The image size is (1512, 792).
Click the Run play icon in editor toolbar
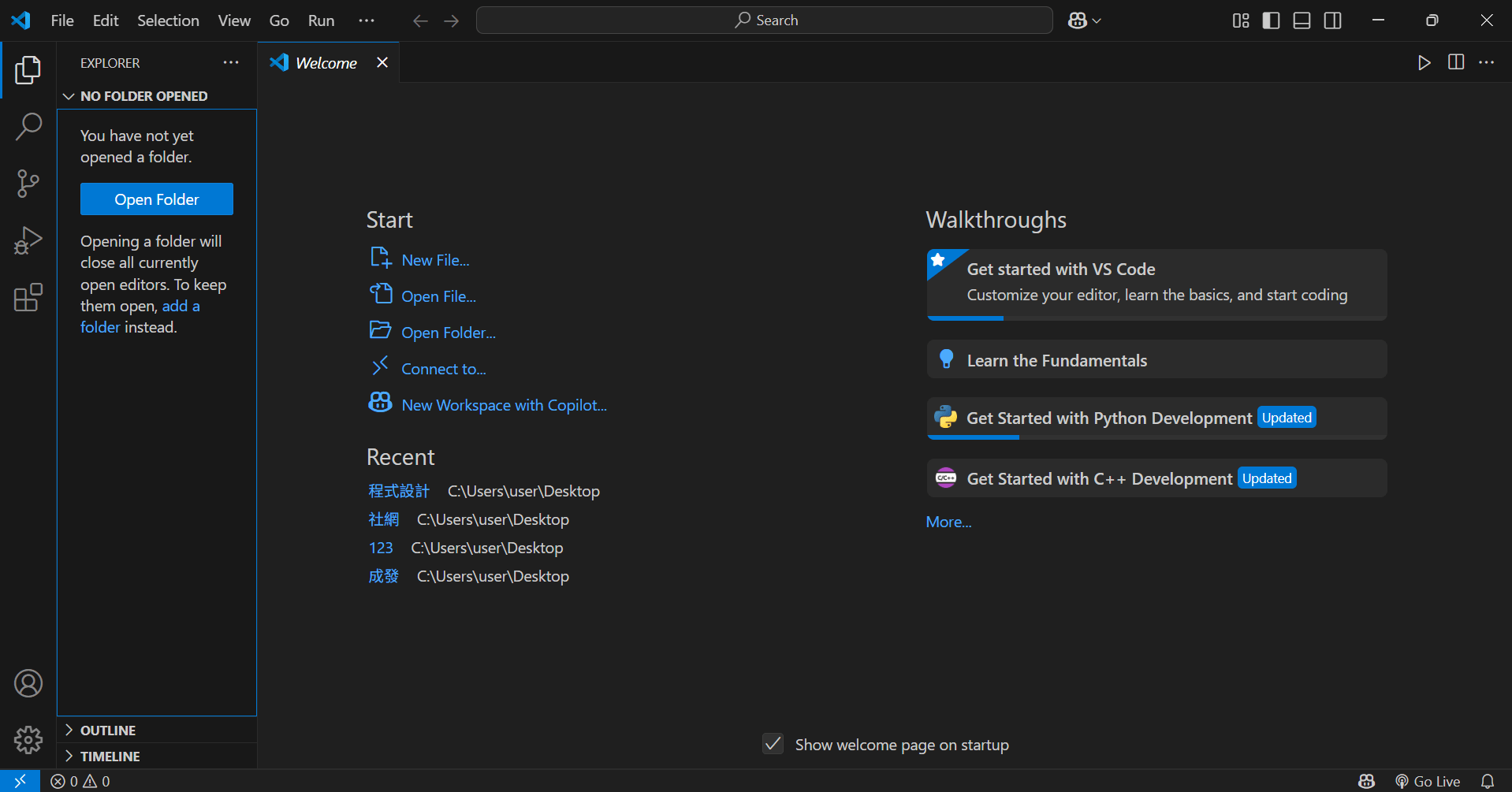tap(1424, 62)
